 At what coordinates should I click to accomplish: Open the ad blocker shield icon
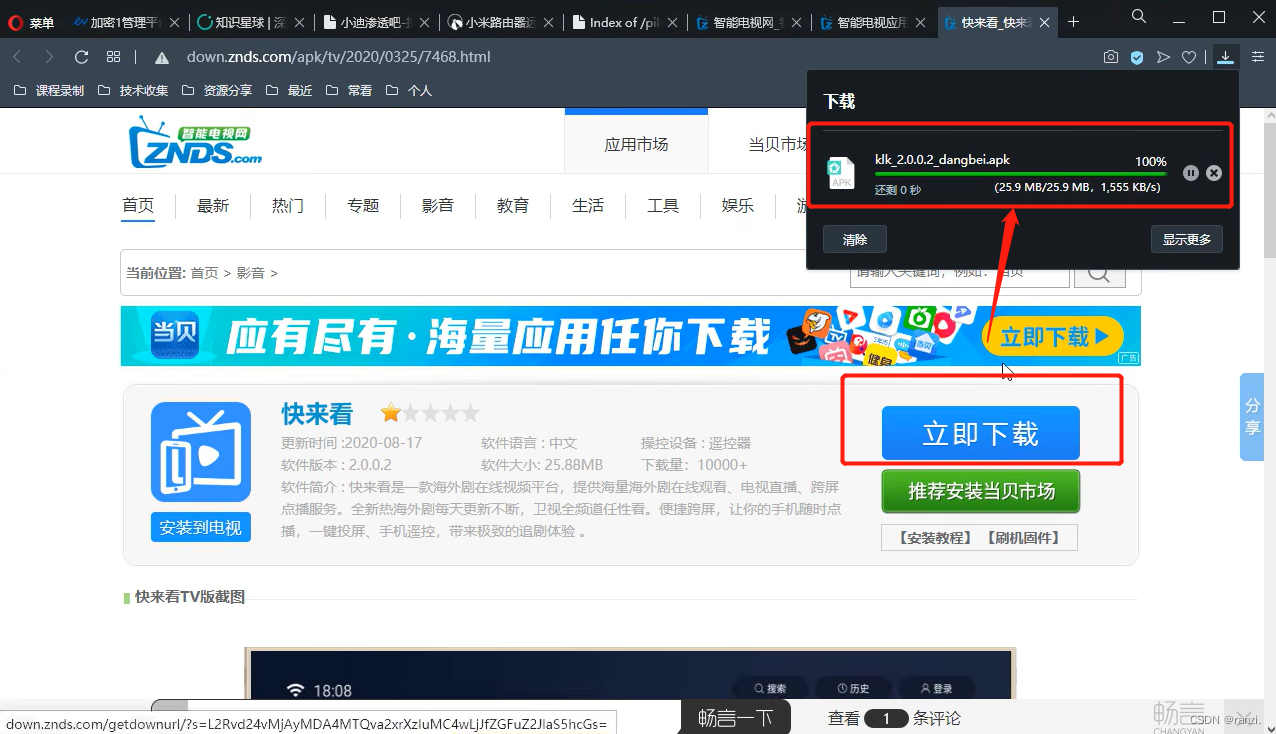(x=1137, y=57)
